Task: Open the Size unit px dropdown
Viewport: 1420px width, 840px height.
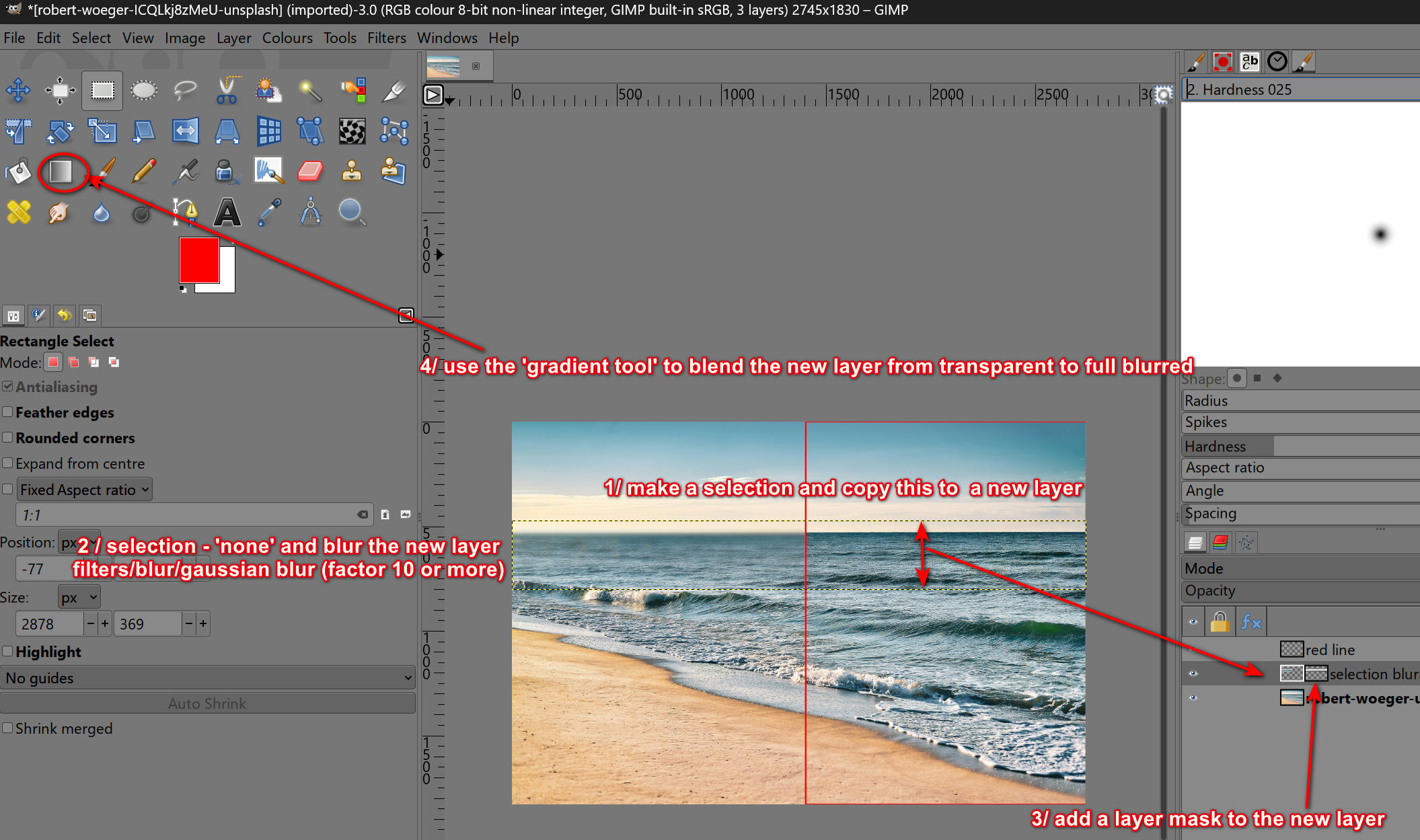Action: coord(79,597)
